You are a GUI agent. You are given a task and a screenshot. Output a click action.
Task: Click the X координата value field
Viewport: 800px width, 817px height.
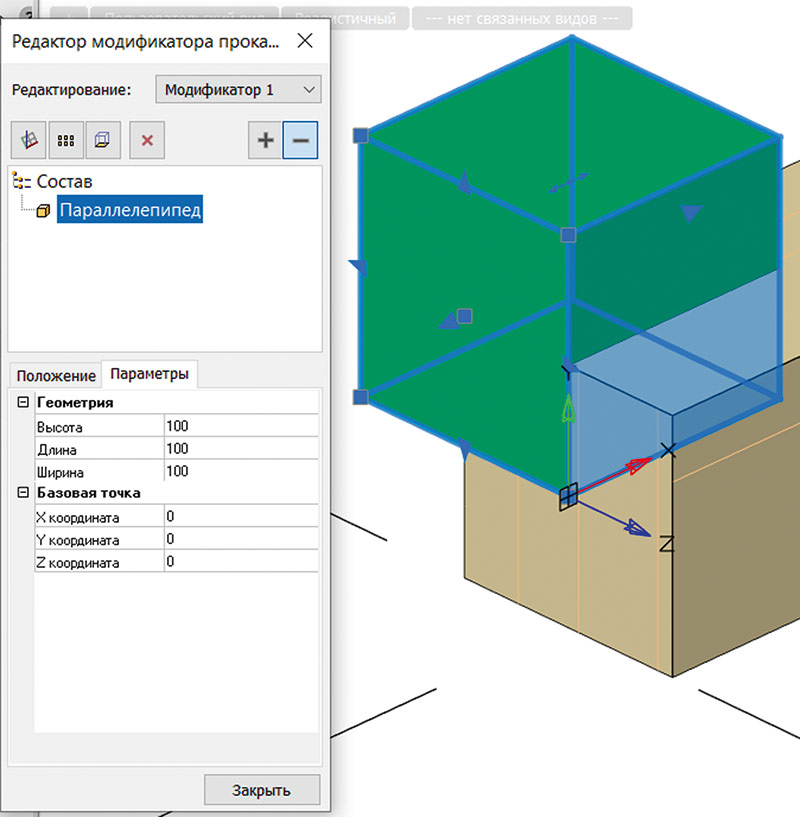click(x=241, y=516)
